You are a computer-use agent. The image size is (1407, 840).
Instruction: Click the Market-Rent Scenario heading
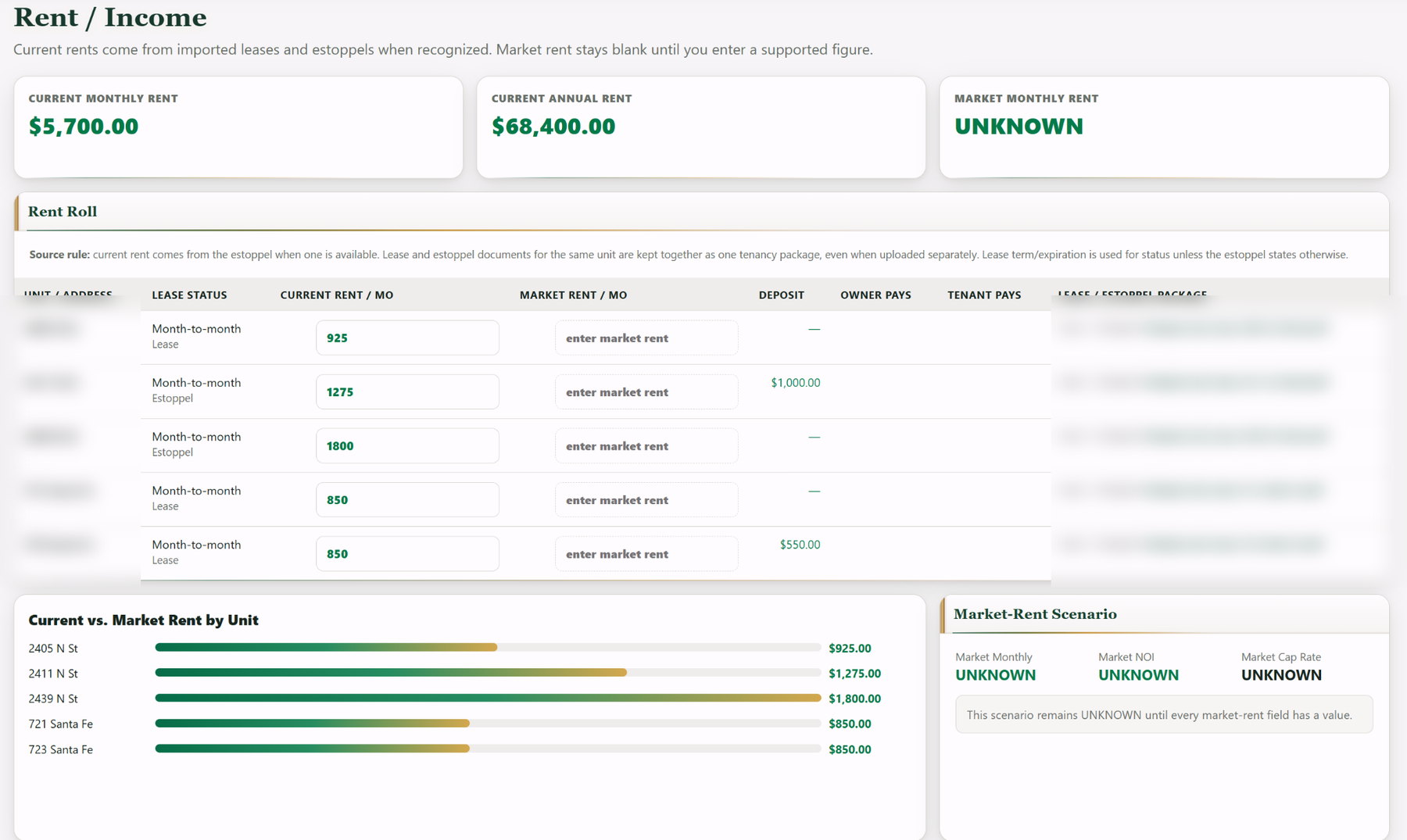pyautogui.click(x=1035, y=614)
